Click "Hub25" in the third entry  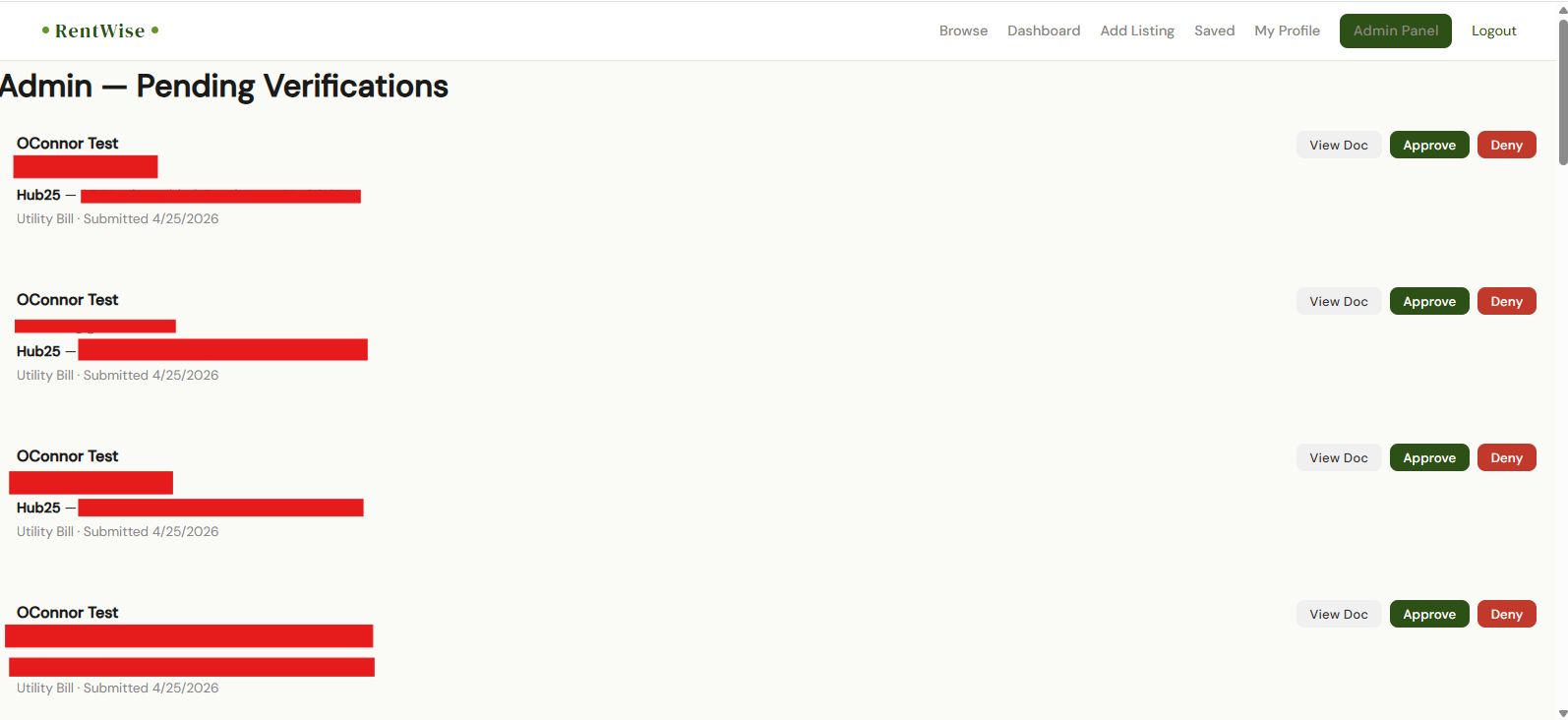point(38,508)
